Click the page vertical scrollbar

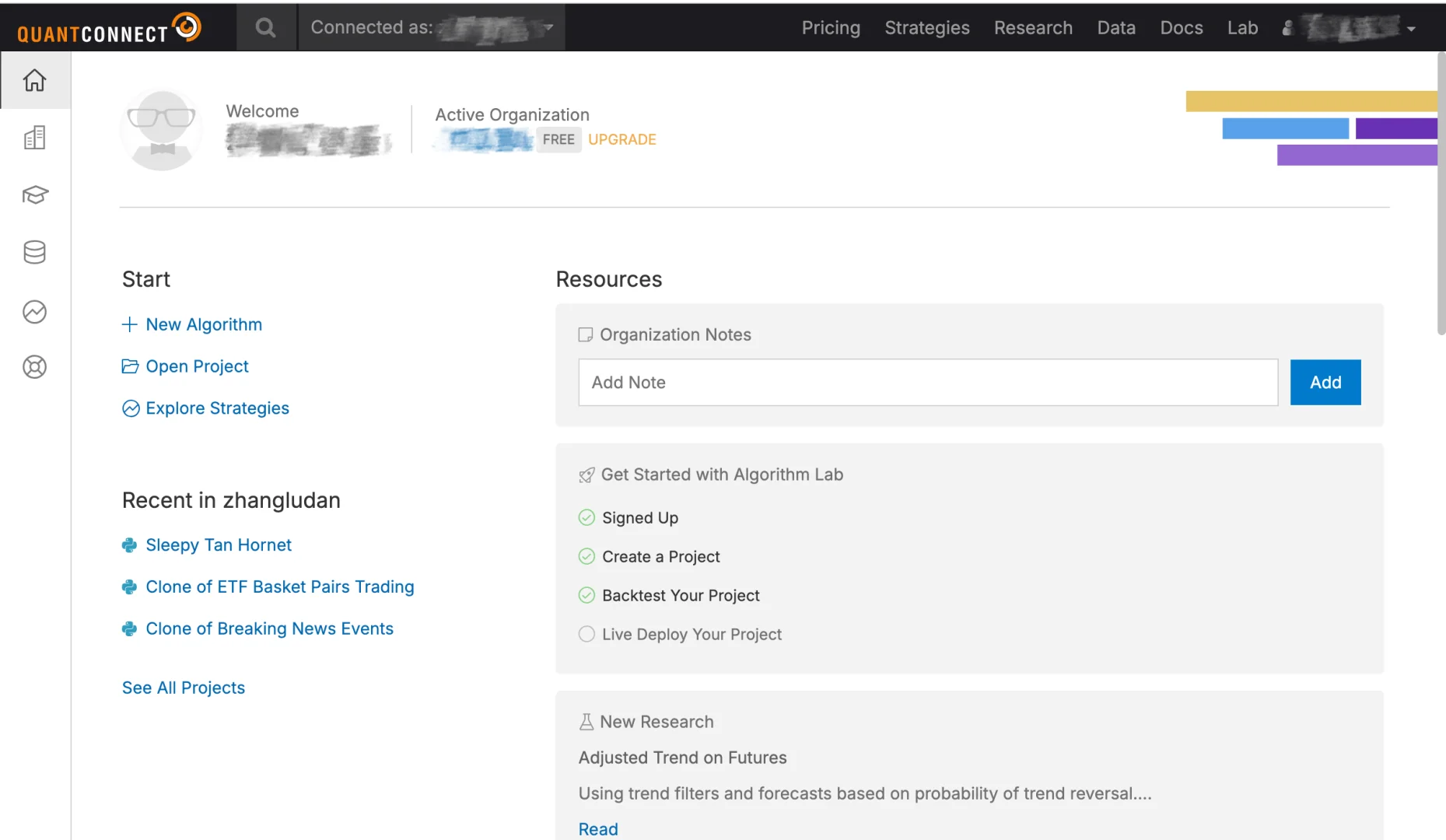(1441, 194)
